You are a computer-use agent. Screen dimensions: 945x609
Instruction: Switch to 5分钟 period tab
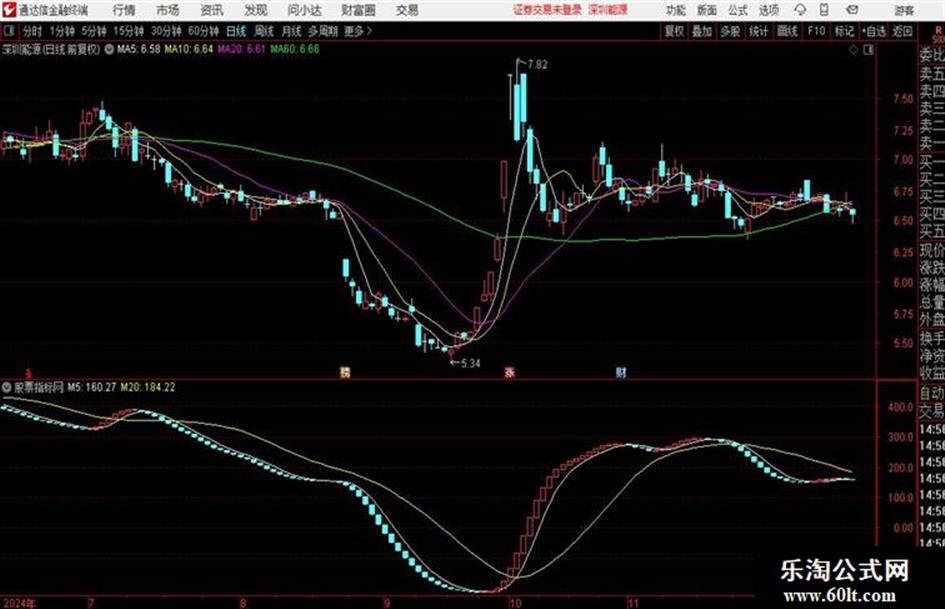coord(93,31)
